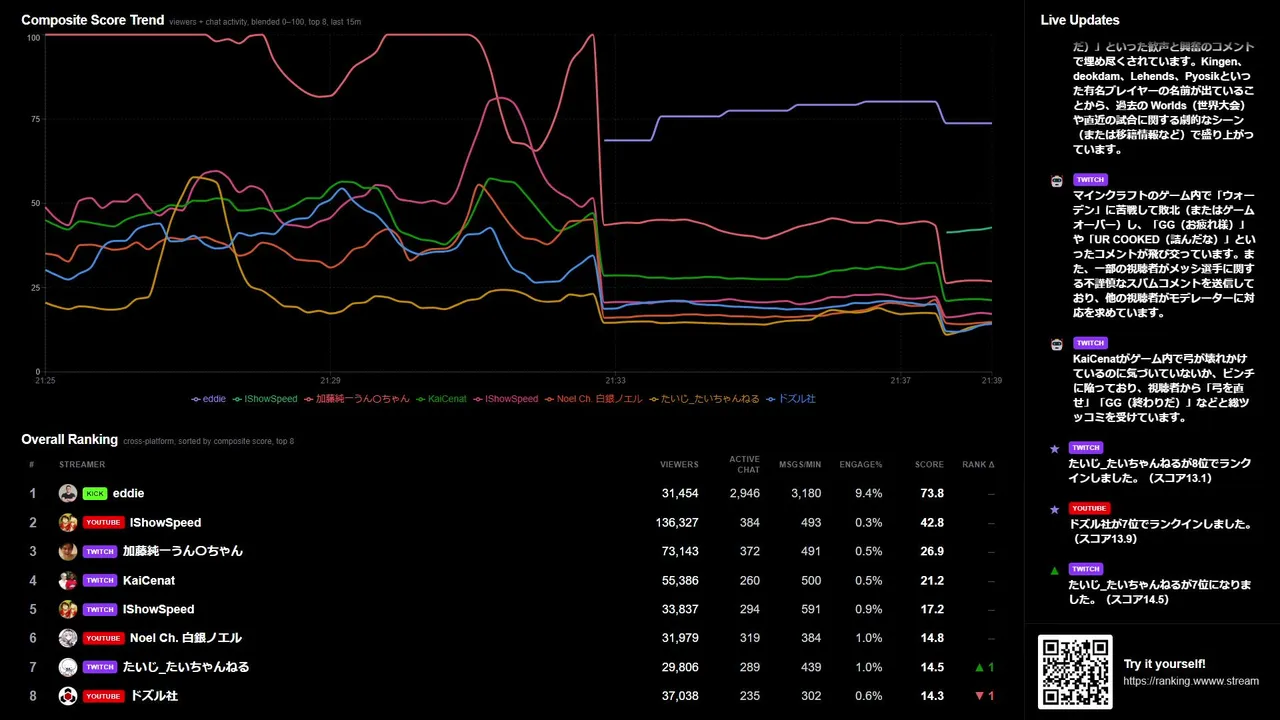Click the 37,038 viewers value
The height and width of the screenshot is (720, 1280).
680,697
